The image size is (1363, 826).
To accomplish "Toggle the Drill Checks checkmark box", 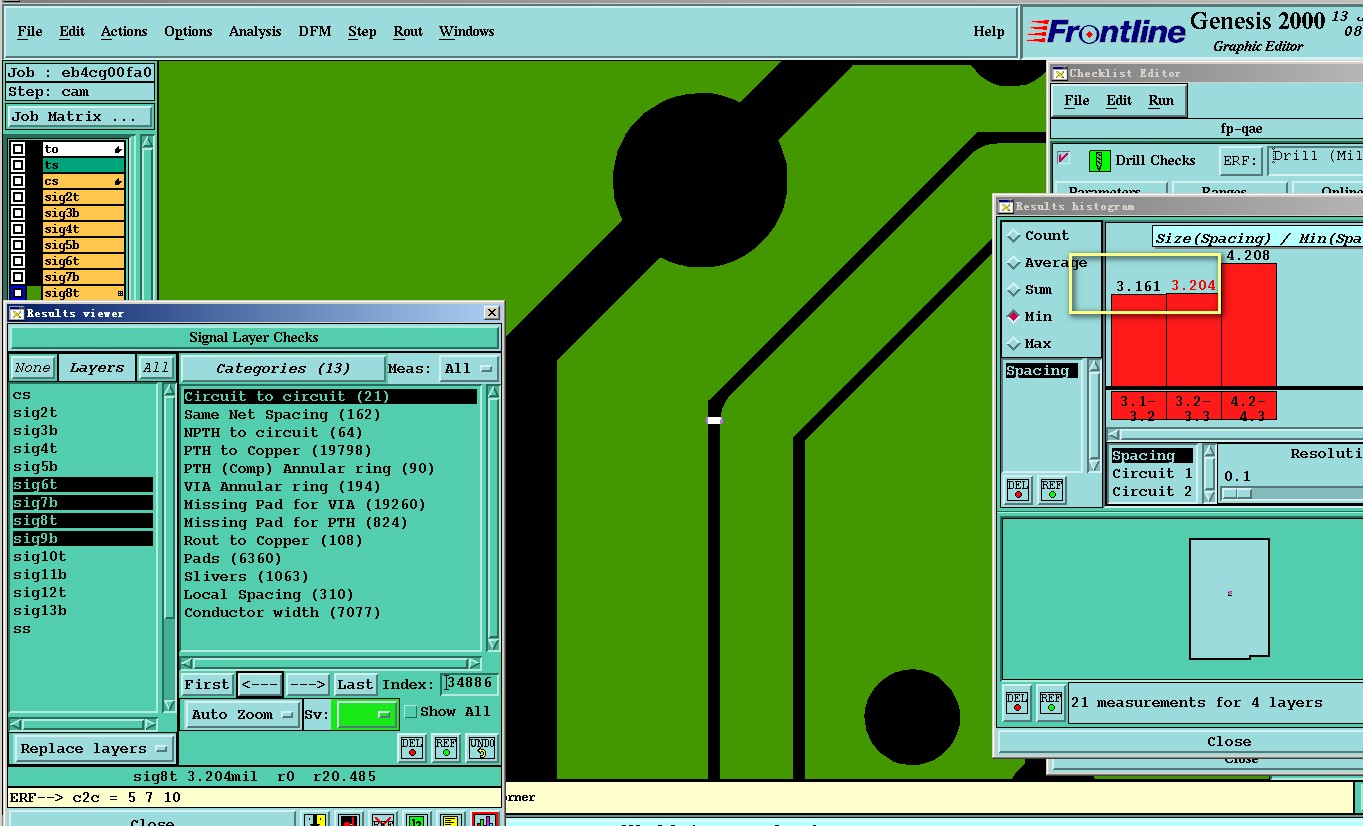I will pyautogui.click(x=1064, y=158).
